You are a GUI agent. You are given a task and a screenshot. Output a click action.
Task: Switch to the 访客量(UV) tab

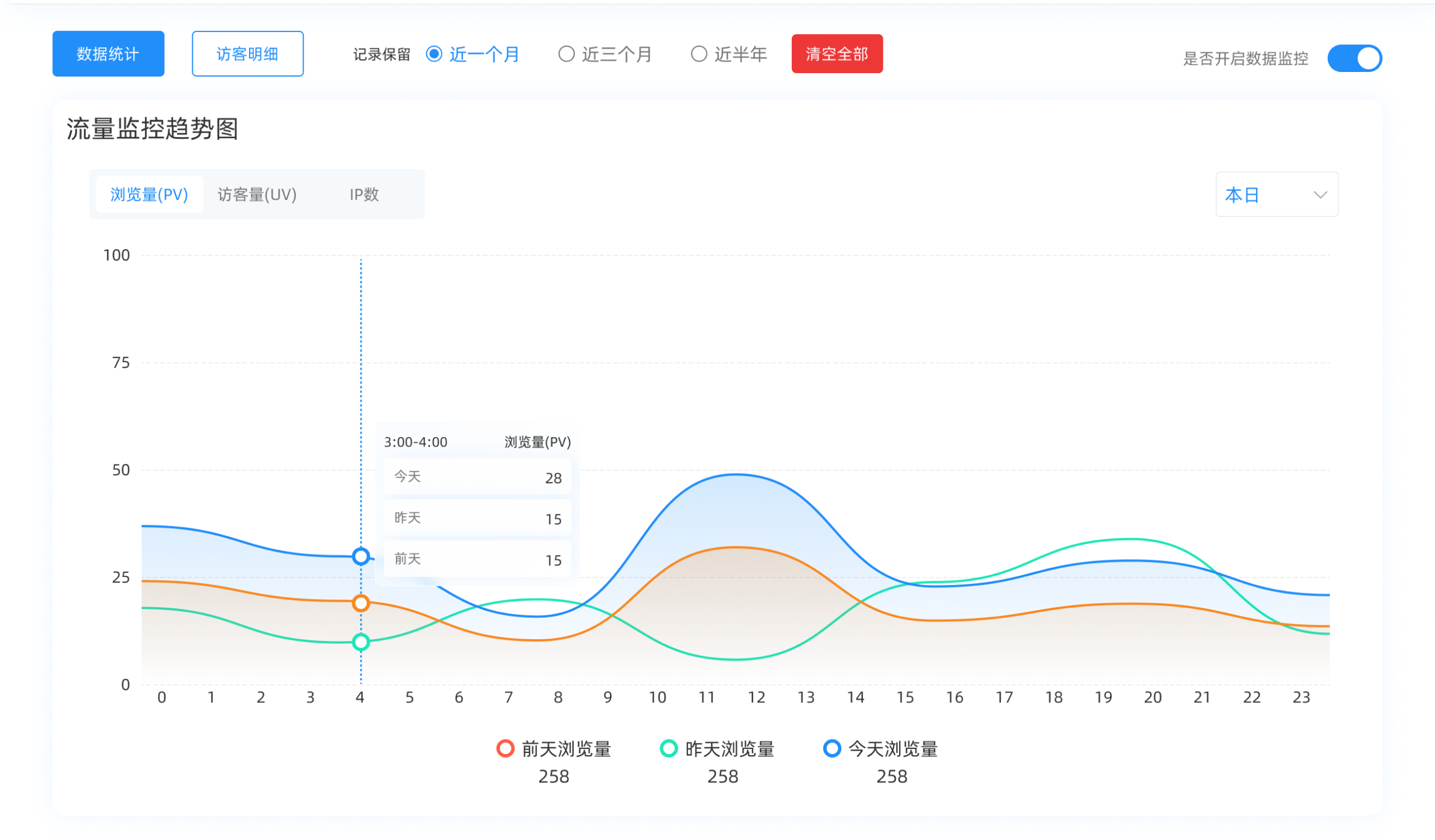pyautogui.click(x=257, y=194)
